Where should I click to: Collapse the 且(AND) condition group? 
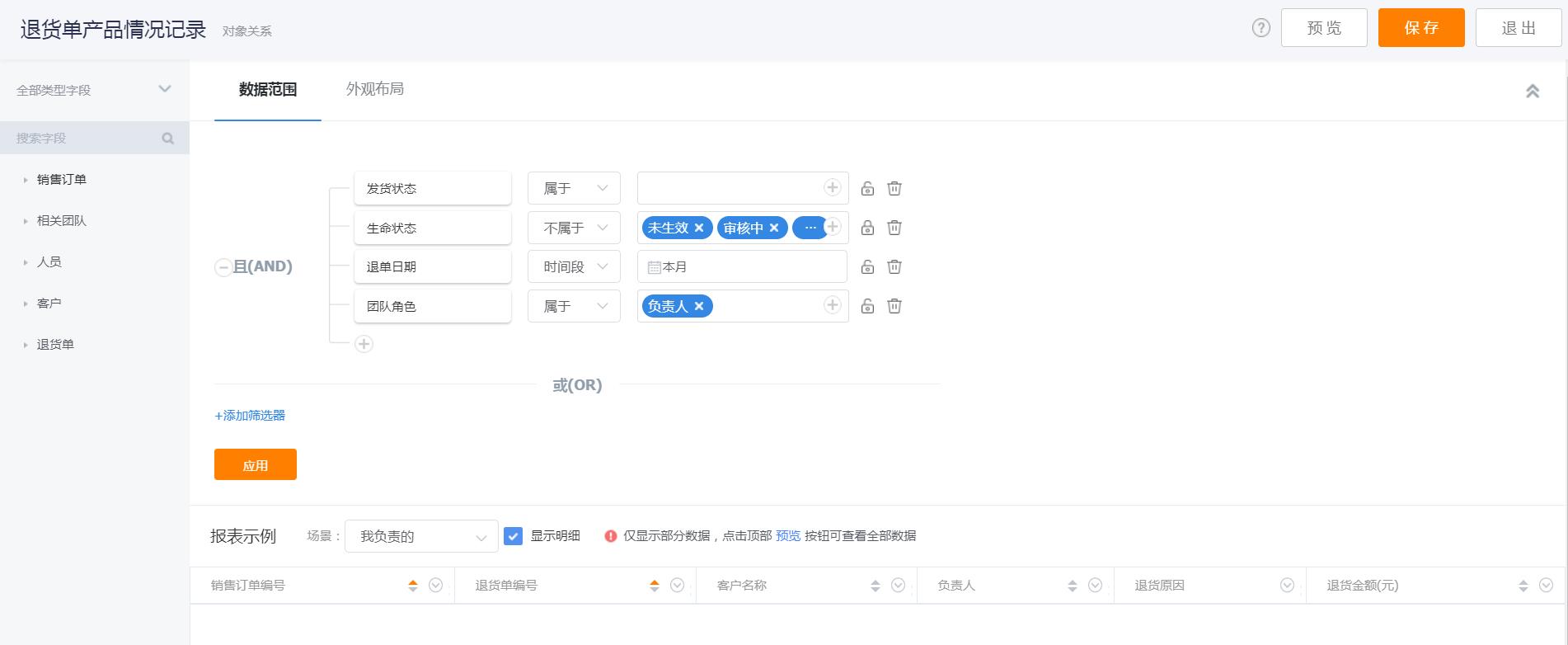pyautogui.click(x=223, y=267)
